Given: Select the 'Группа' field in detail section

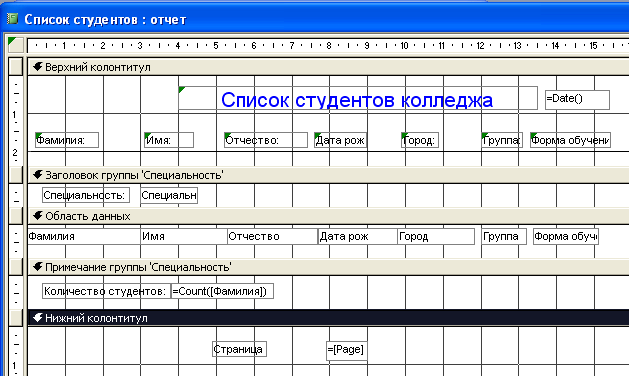Looking at the screenshot, I should point(504,236).
